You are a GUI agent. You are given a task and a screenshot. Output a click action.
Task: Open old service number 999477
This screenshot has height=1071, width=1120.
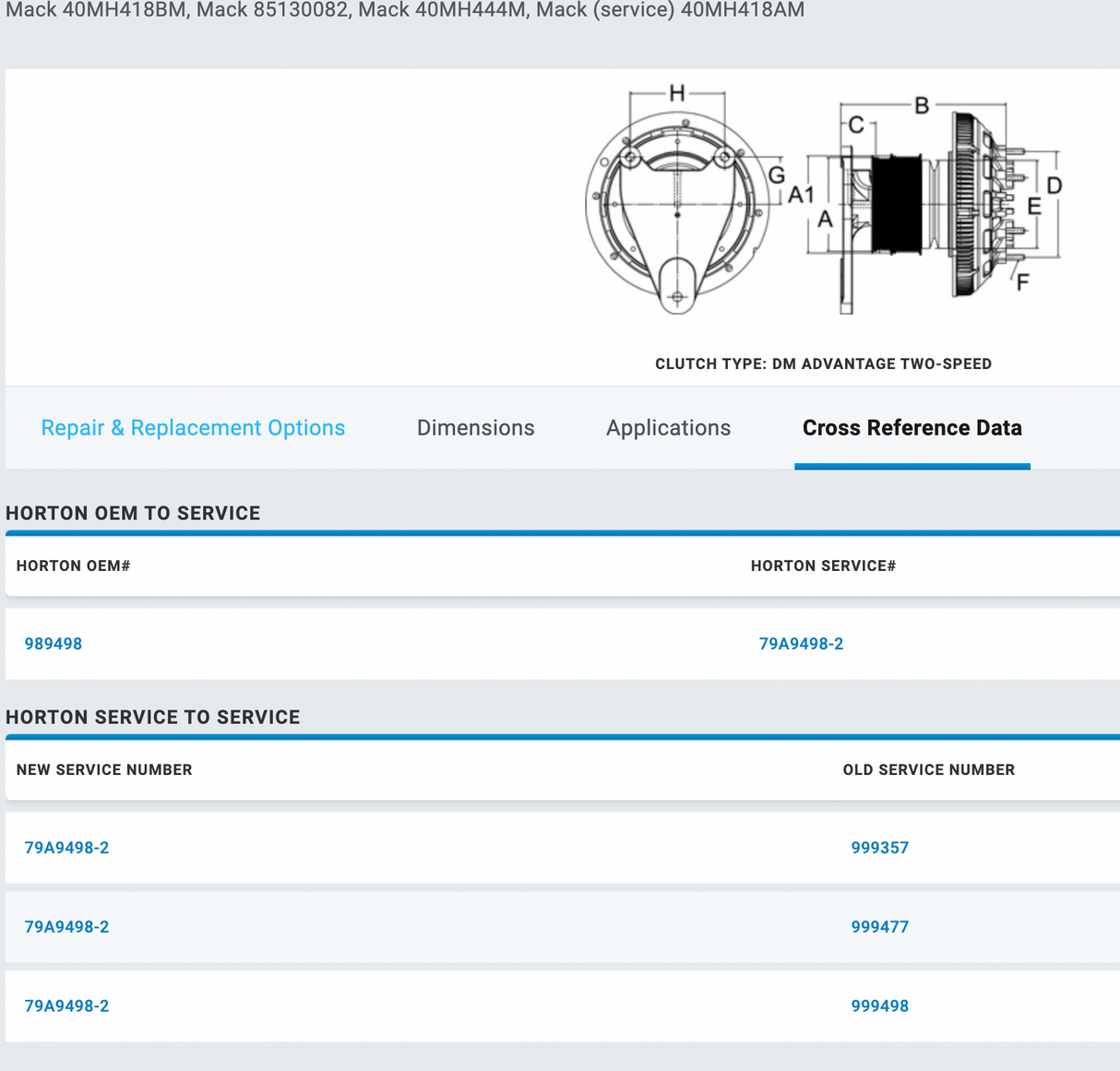tap(879, 927)
